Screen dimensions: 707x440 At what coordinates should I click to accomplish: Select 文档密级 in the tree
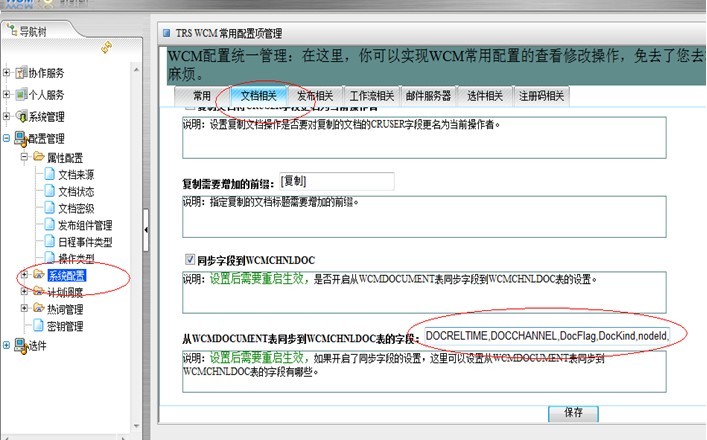point(76,208)
